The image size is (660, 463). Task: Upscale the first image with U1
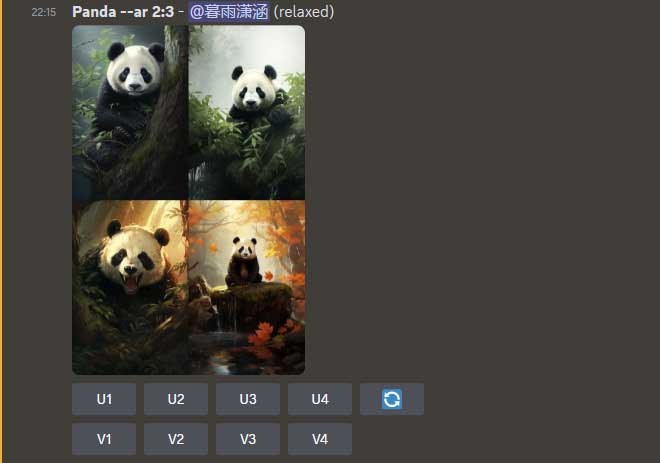click(x=104, y=399)
